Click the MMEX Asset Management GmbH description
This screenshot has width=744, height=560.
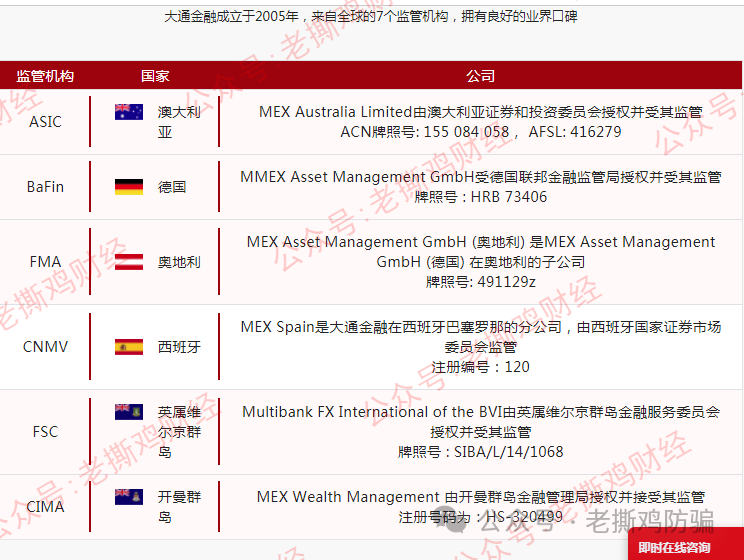click(x=480, y=177)
